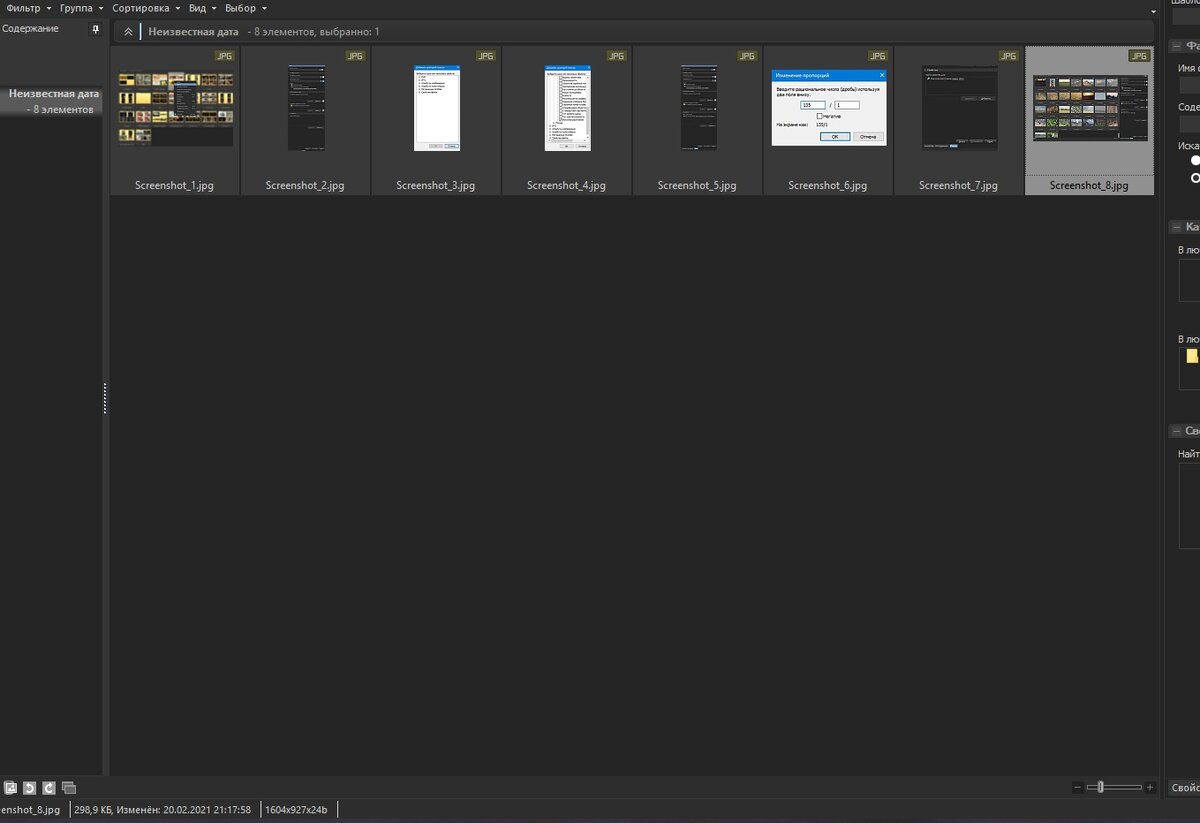Open the Сортировка dropdown menu

point(147,8)
